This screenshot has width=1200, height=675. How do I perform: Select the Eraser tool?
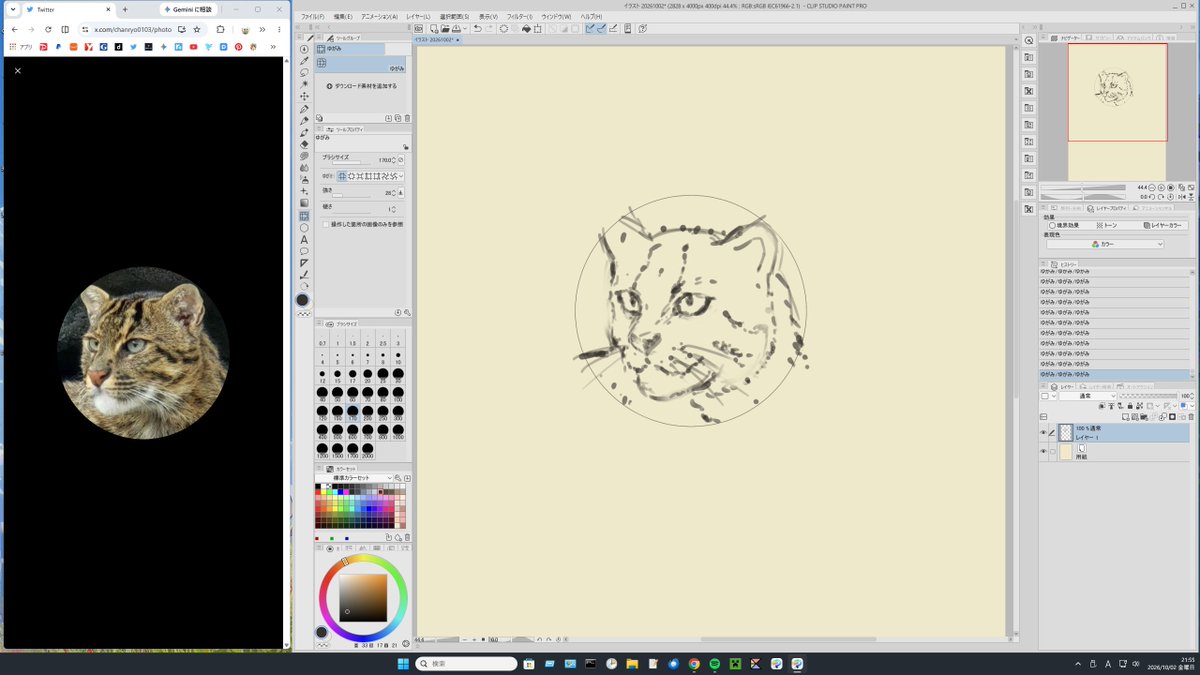click(304, 144)
